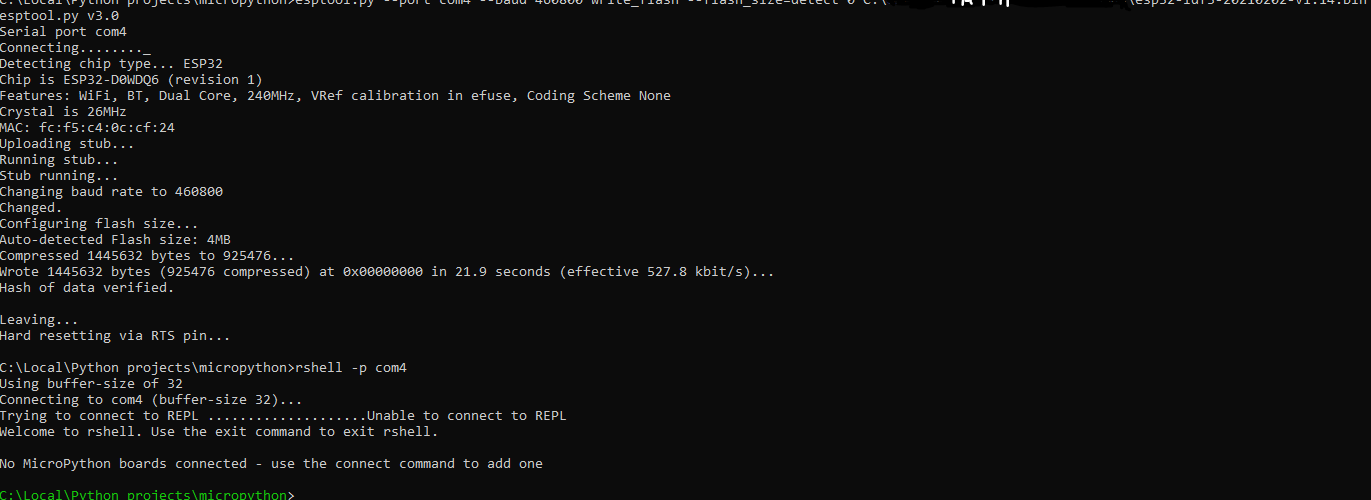Click the 'Detecting chip type... ESP32' line
The height and width of the screenshot is (500, 1371).
112,64
